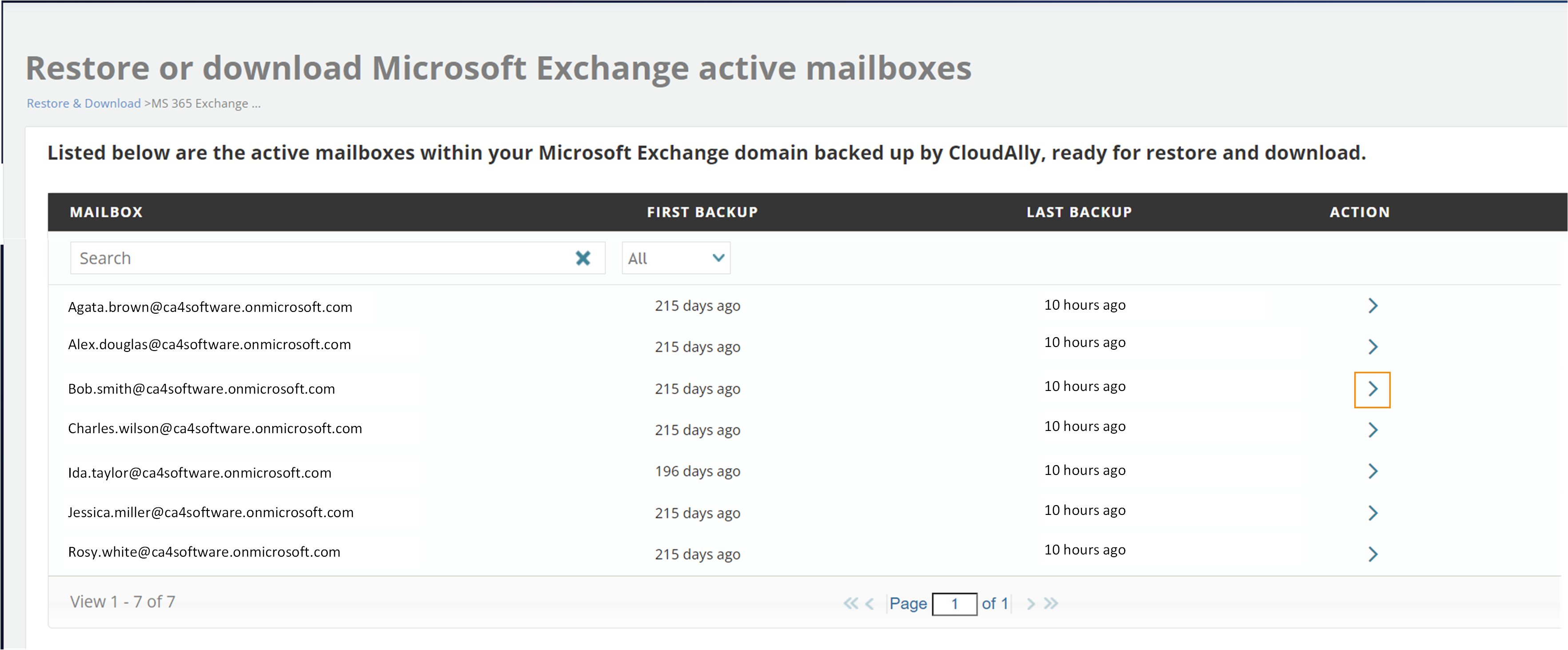Click Jessica.miller's 10 hours ago last backup
This screenshot has width=1568, height=650.
click(x=1085, y=510)
